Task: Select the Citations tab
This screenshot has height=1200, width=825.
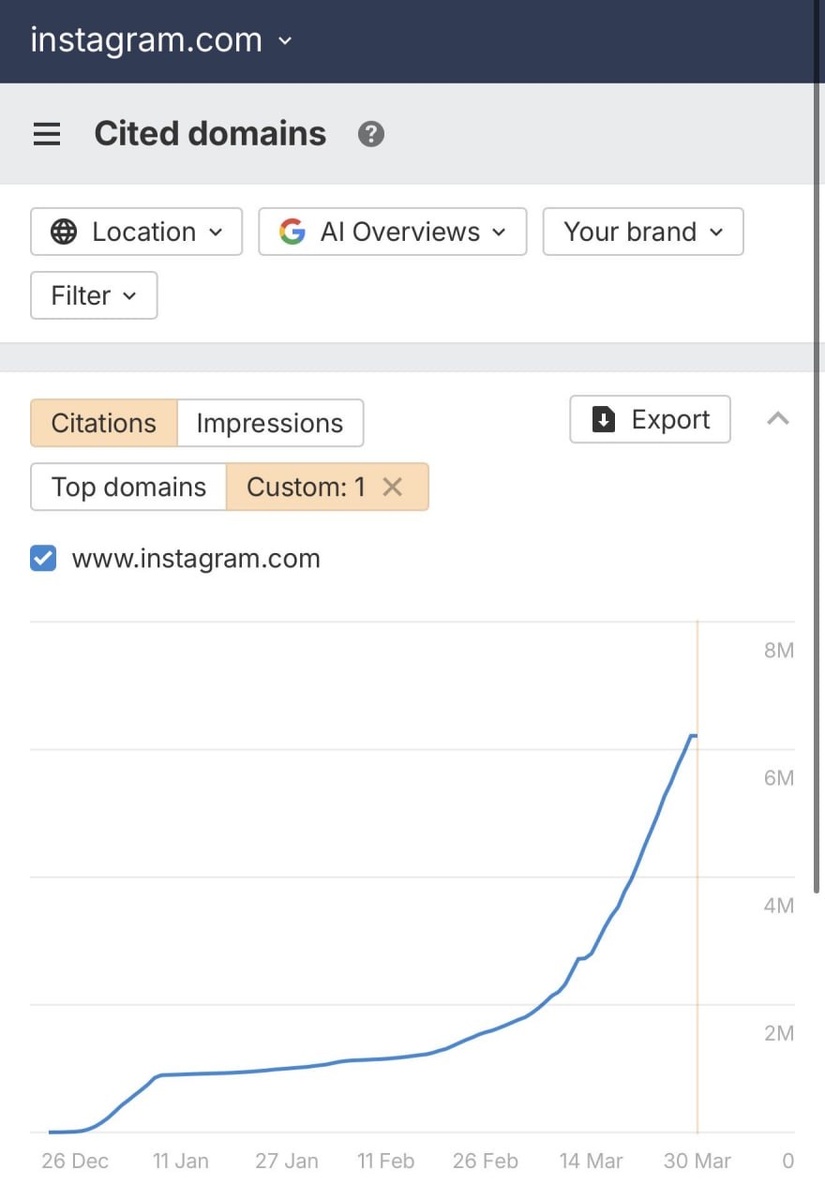Action: coord(104,423)
